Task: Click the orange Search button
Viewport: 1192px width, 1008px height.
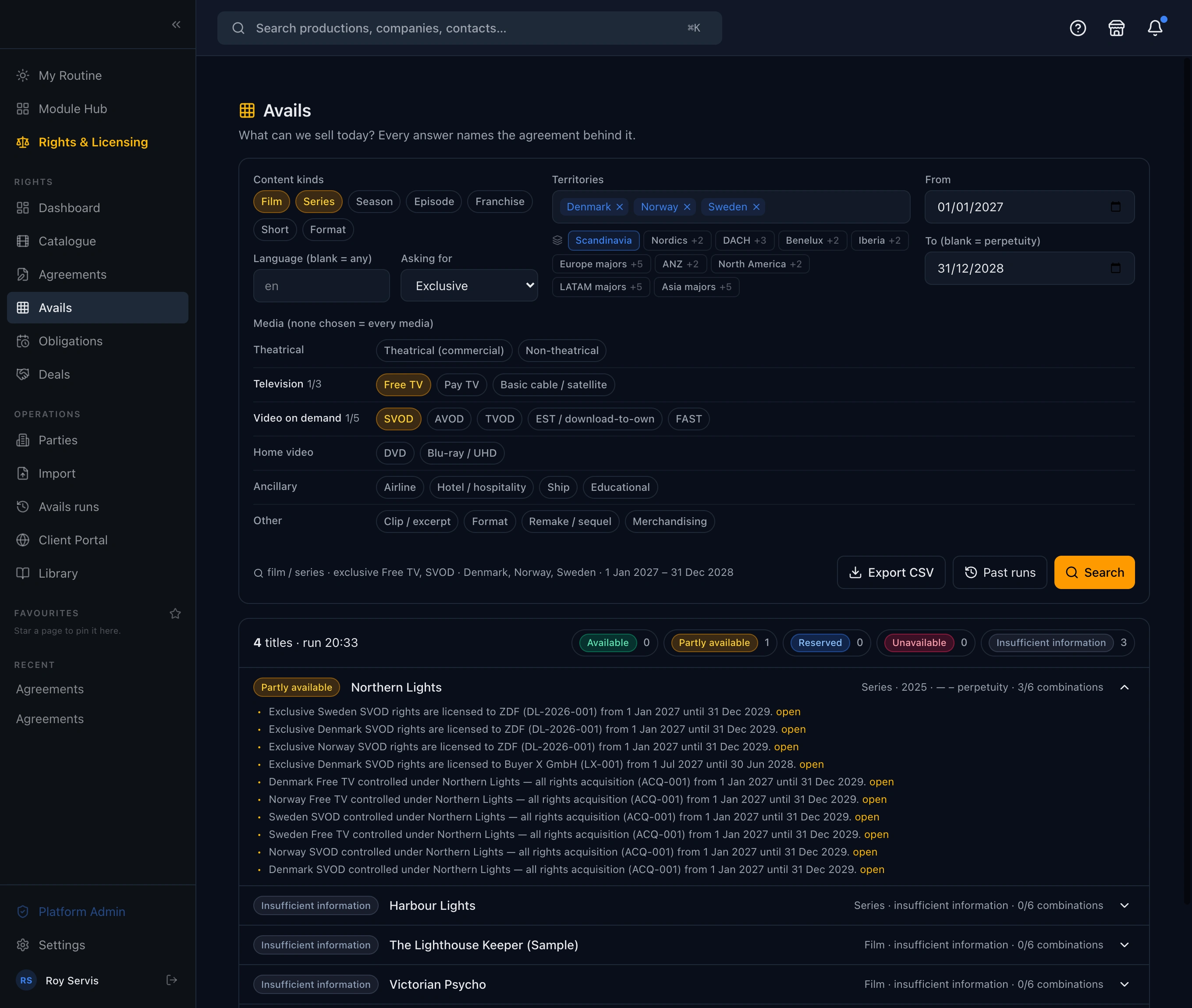Action: click(1094, 572)
